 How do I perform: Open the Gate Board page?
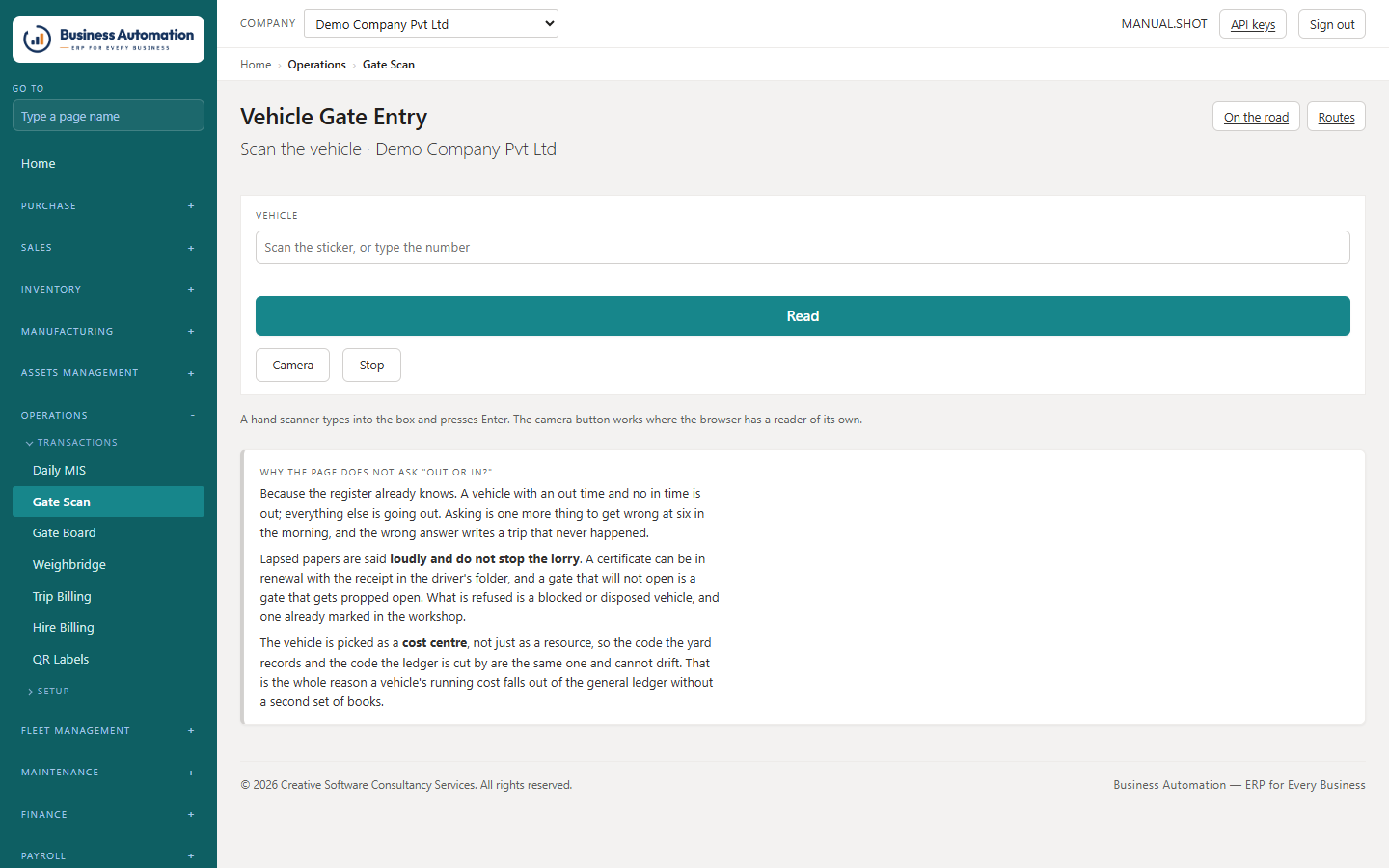coord(108,532)
